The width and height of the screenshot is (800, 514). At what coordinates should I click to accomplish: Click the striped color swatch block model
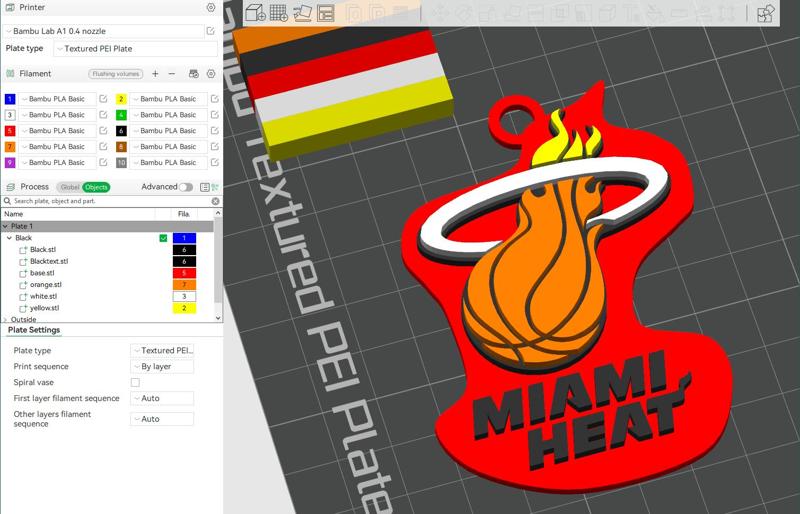coord(342,92)
